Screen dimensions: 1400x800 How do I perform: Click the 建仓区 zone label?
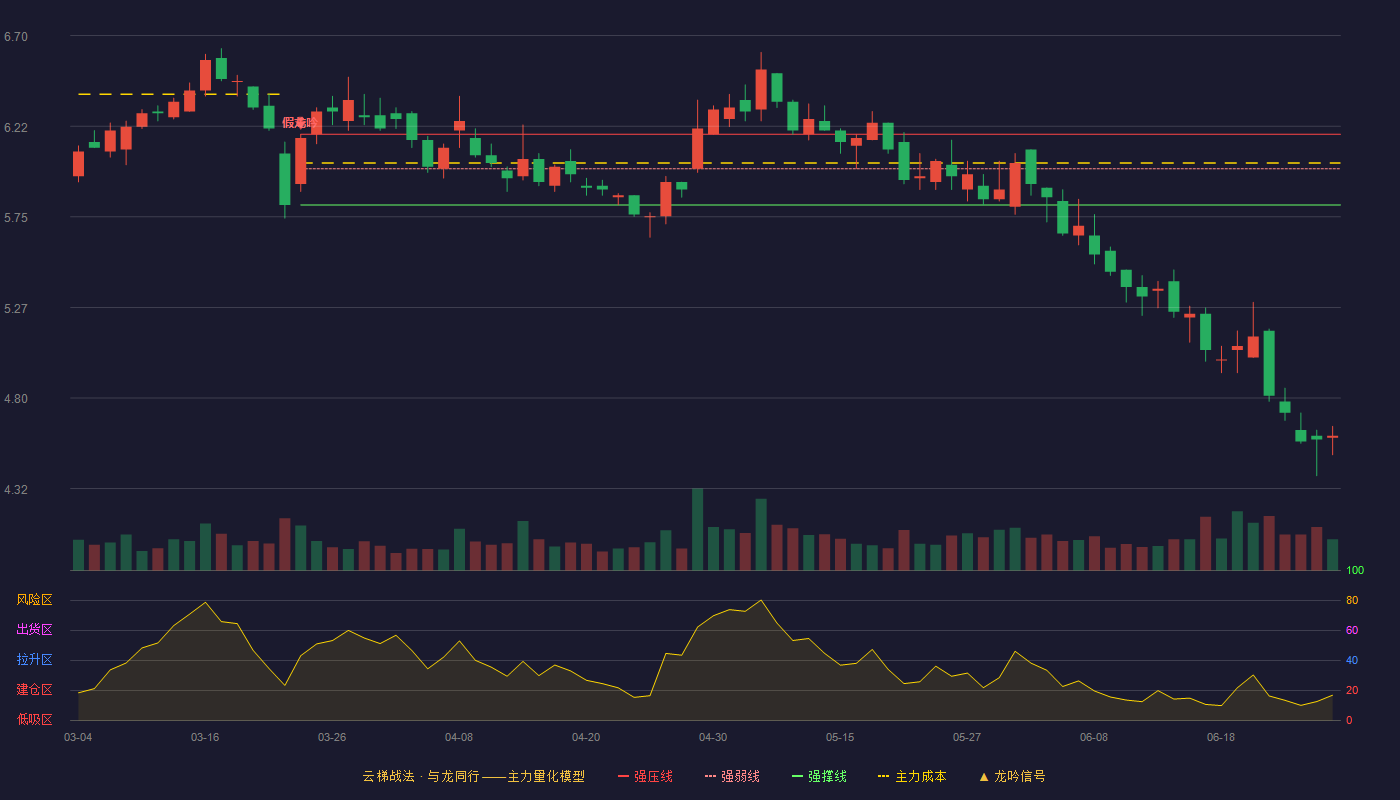point(34,690)
